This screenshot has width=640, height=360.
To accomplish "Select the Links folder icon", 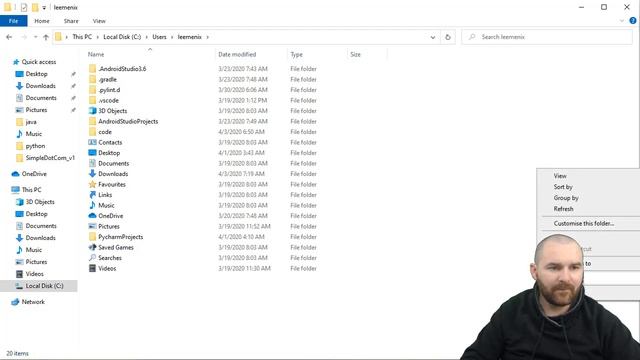I will point(93,195).
